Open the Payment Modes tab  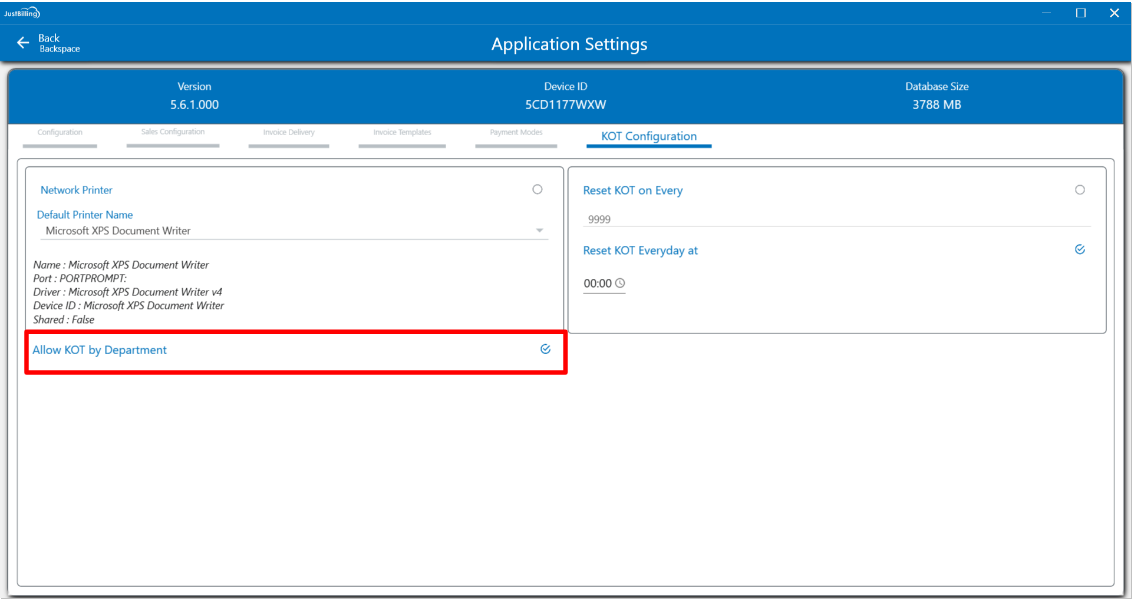[516, 133]
